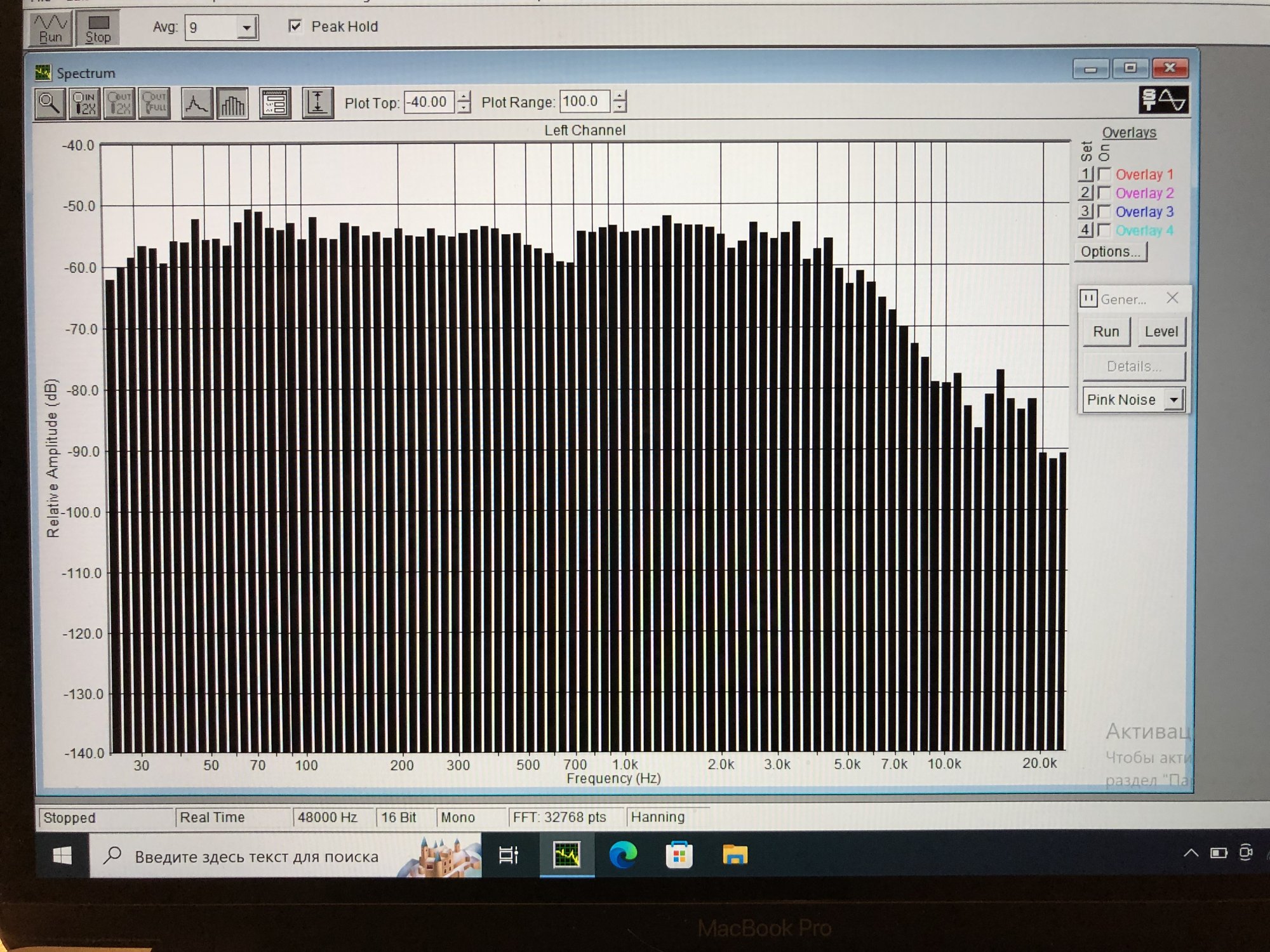1270x952 pixels.
Task: Enable Overlay 3 checkbox
Action: [1104, 211]
